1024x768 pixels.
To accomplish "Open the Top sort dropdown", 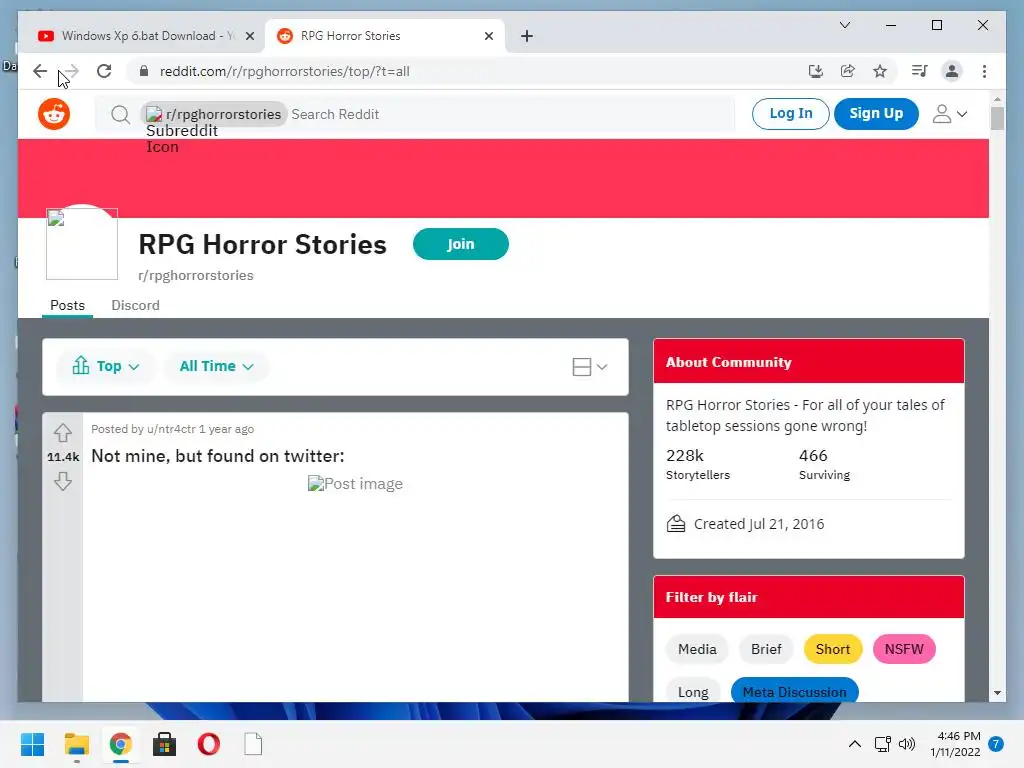I will pos(106,366).
